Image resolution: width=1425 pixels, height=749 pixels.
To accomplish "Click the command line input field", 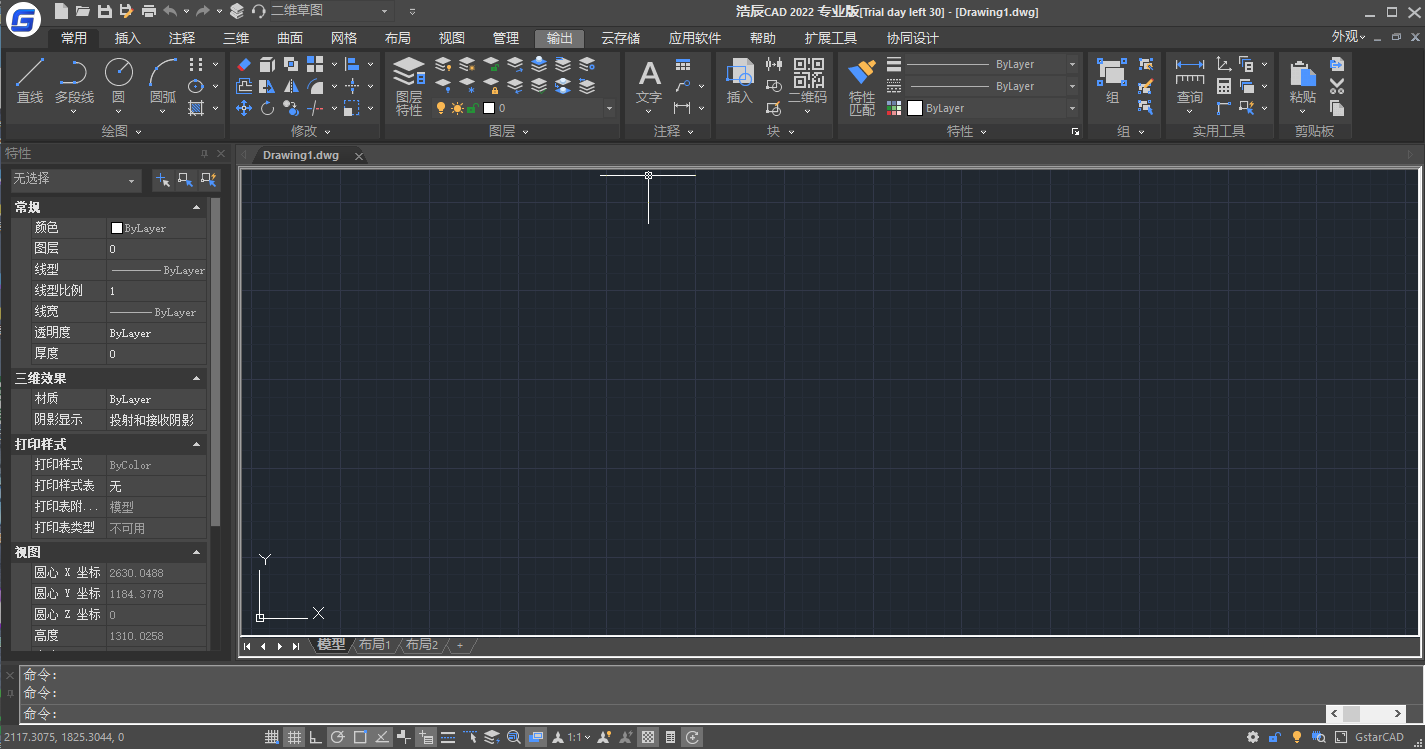I will pyautogui.click(x=670, y=714).
